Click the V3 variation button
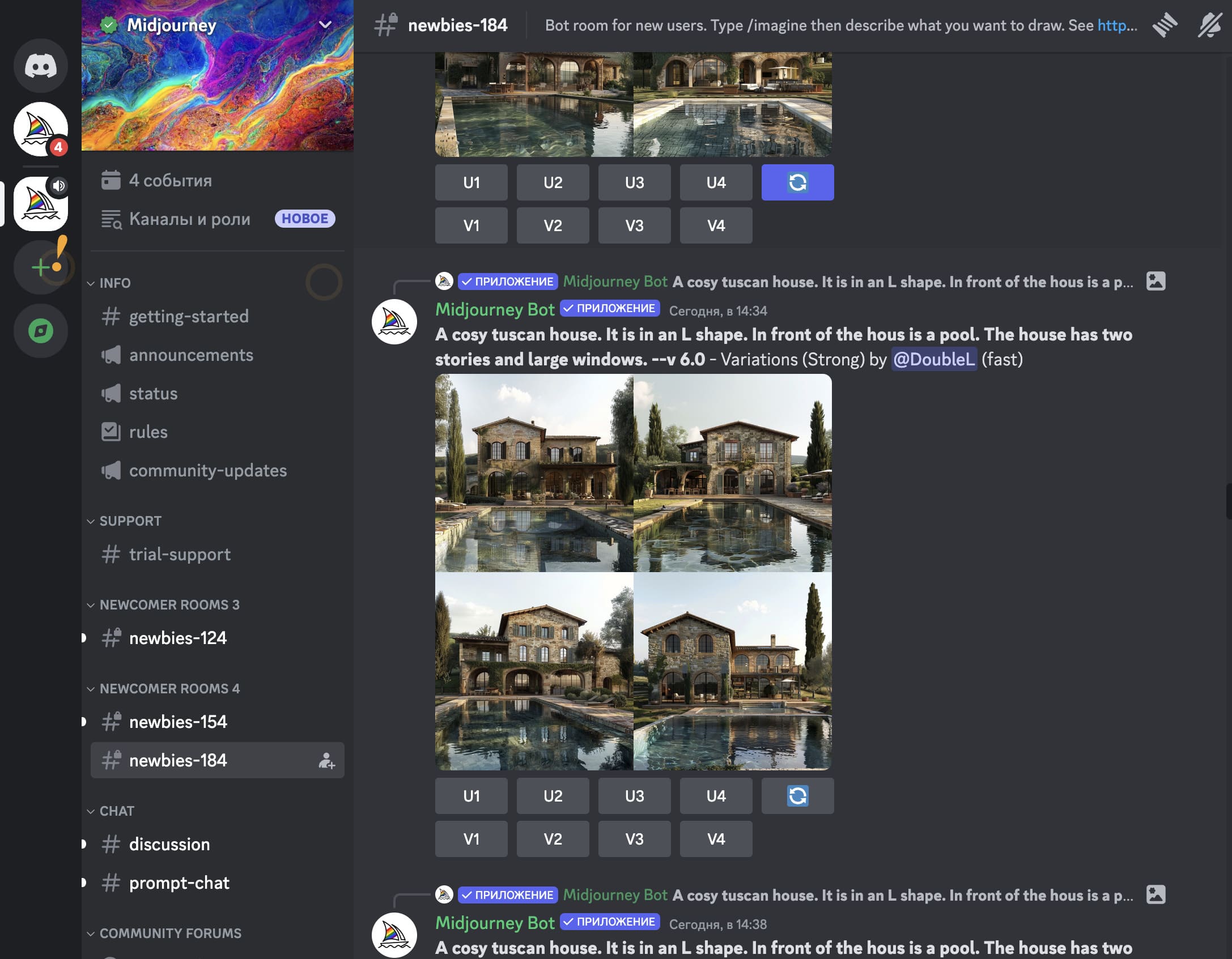This screenshot has width=1232, height=959. click(634, 839)
